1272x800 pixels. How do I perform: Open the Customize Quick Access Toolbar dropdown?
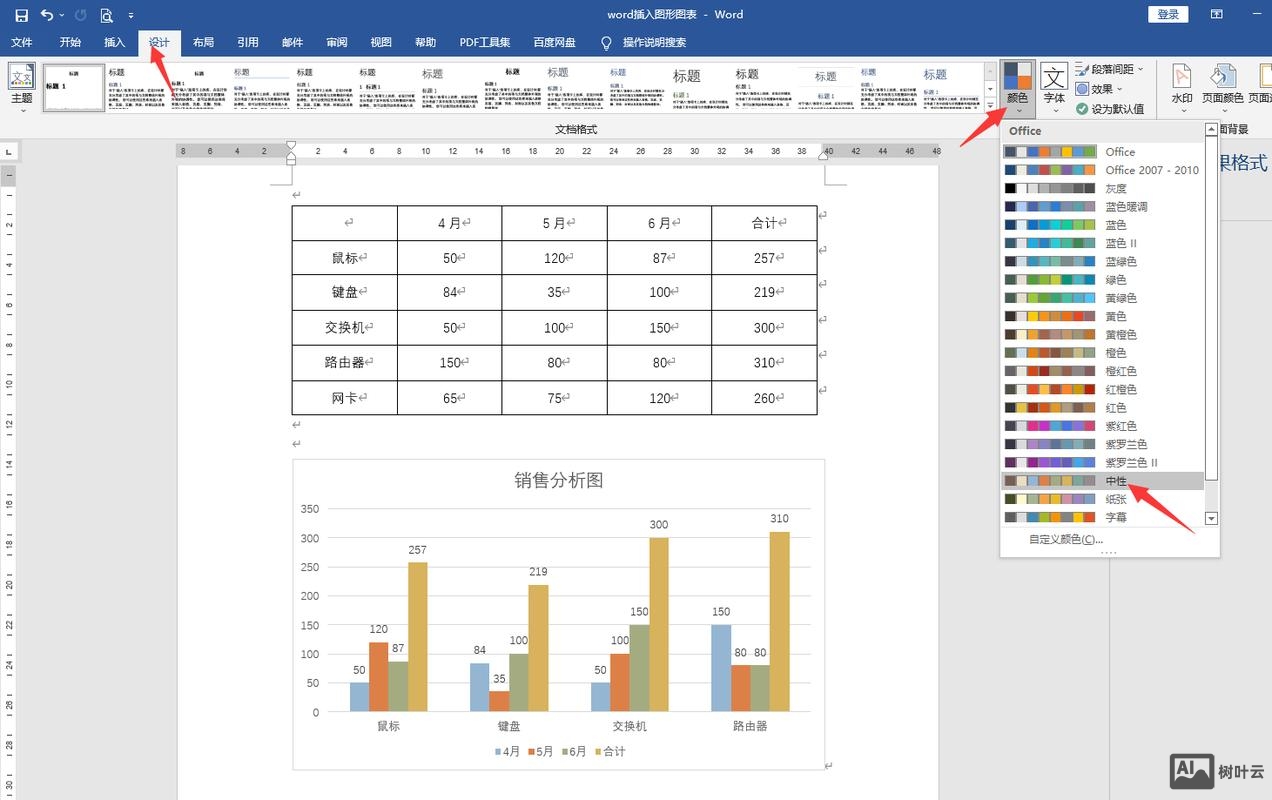131,16
